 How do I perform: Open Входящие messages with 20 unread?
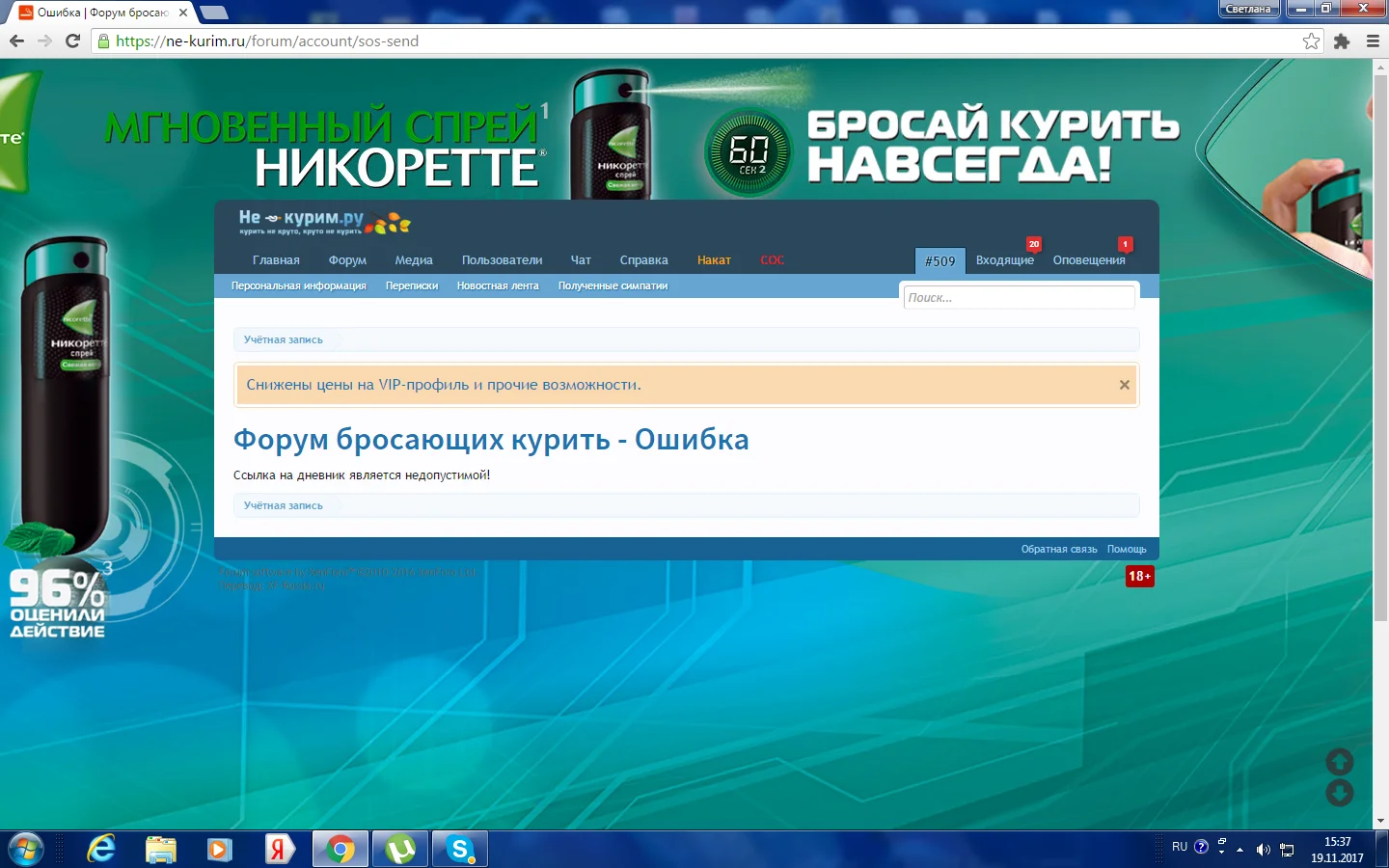(x=1004, y=260)
